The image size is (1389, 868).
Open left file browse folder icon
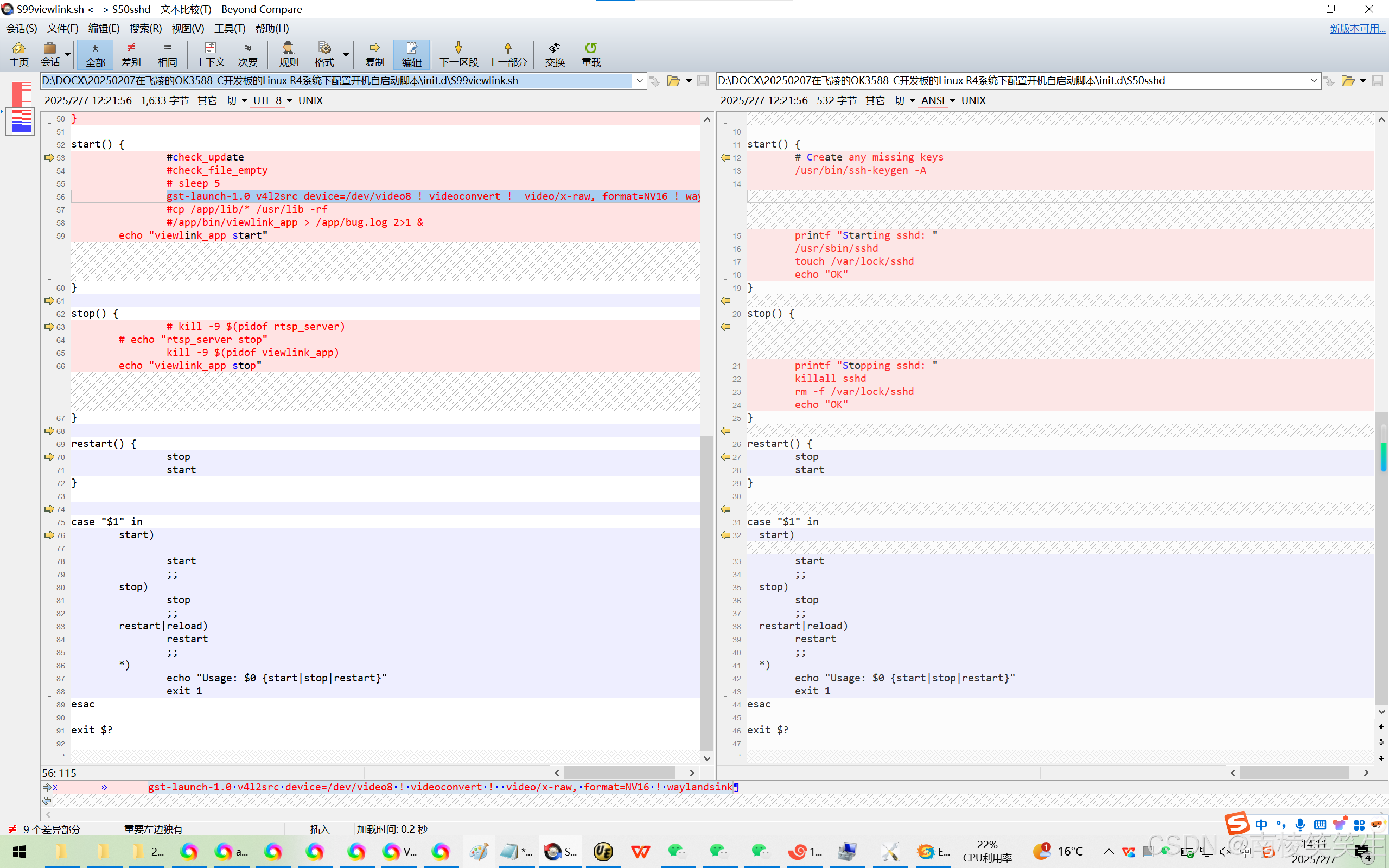[673, 81]
